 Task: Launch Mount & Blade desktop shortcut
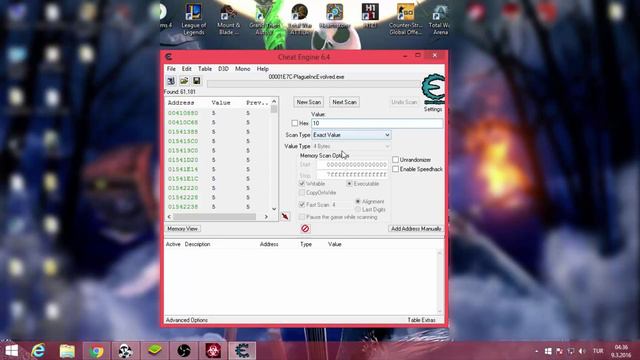tap(229, 20)
